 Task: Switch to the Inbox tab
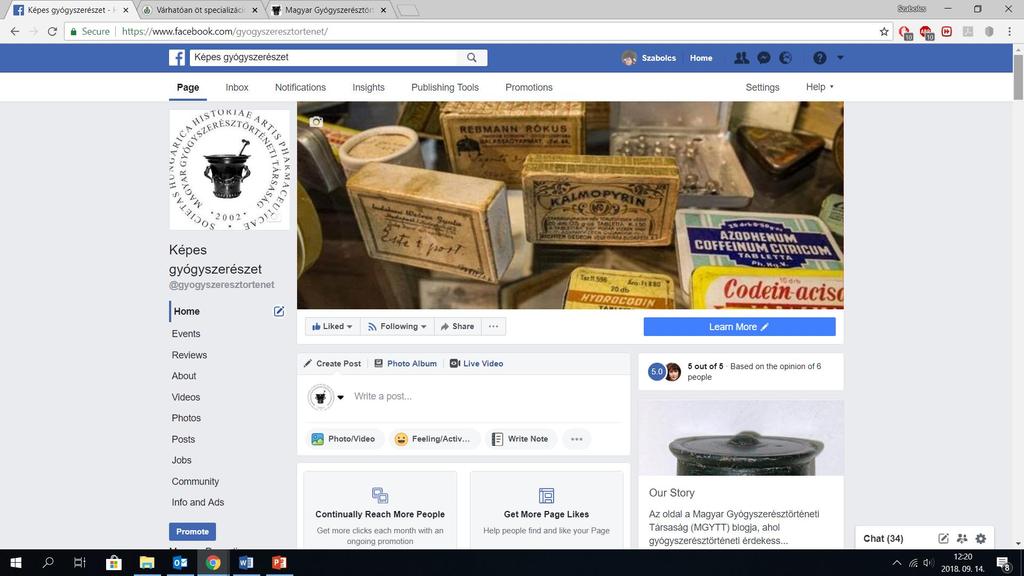(237, 88)
